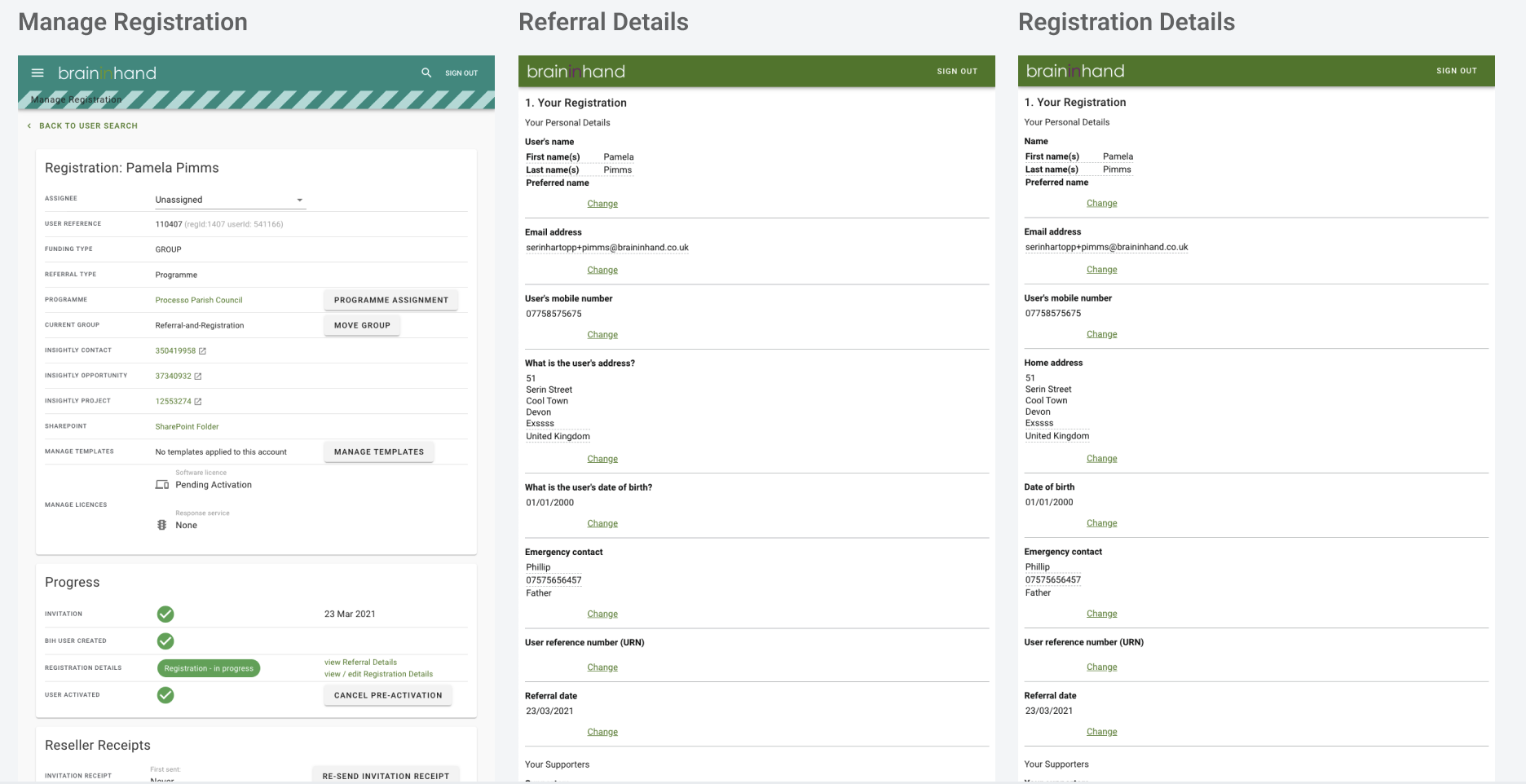Screen dimensions: 1526x784
Task: Change Name in Registration Details
Action: click(1101, 203)
